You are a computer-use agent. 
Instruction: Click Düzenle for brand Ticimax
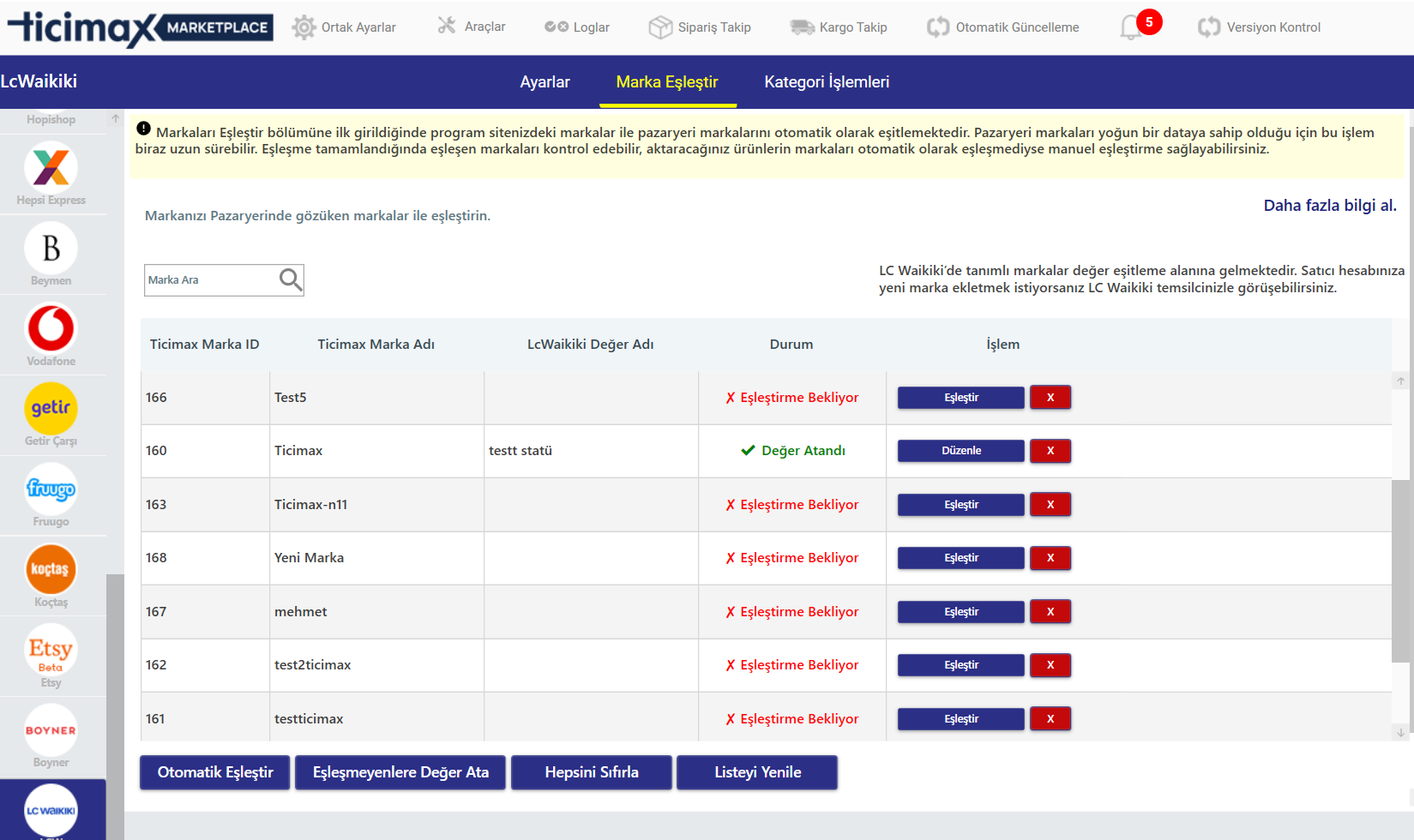pos(961,451)
